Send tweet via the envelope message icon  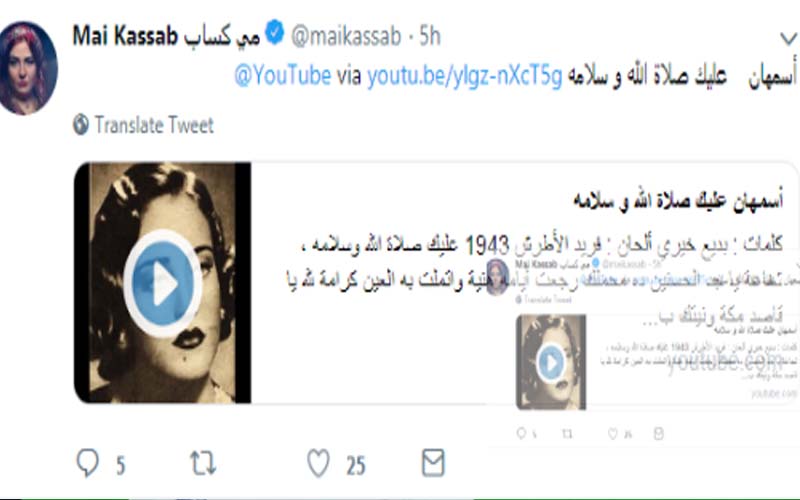point(433,462)
